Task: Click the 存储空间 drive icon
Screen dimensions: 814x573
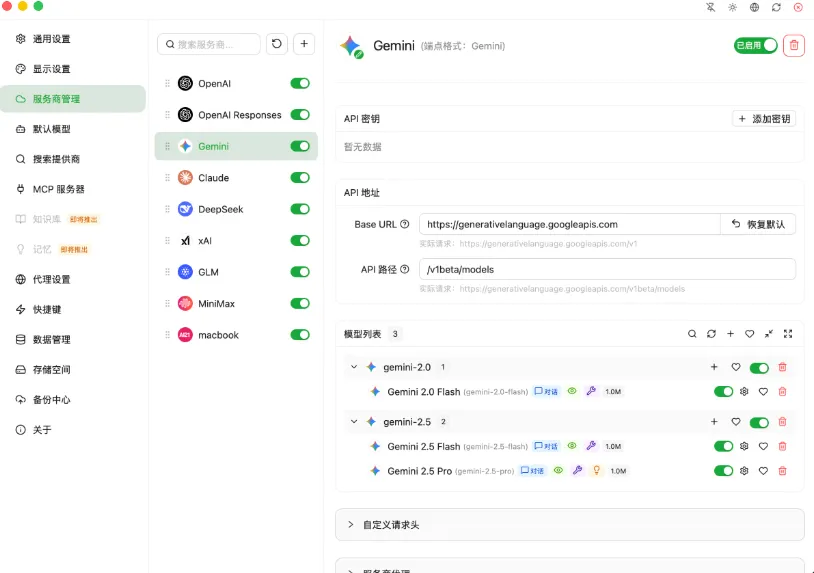Action: point(21,370)
